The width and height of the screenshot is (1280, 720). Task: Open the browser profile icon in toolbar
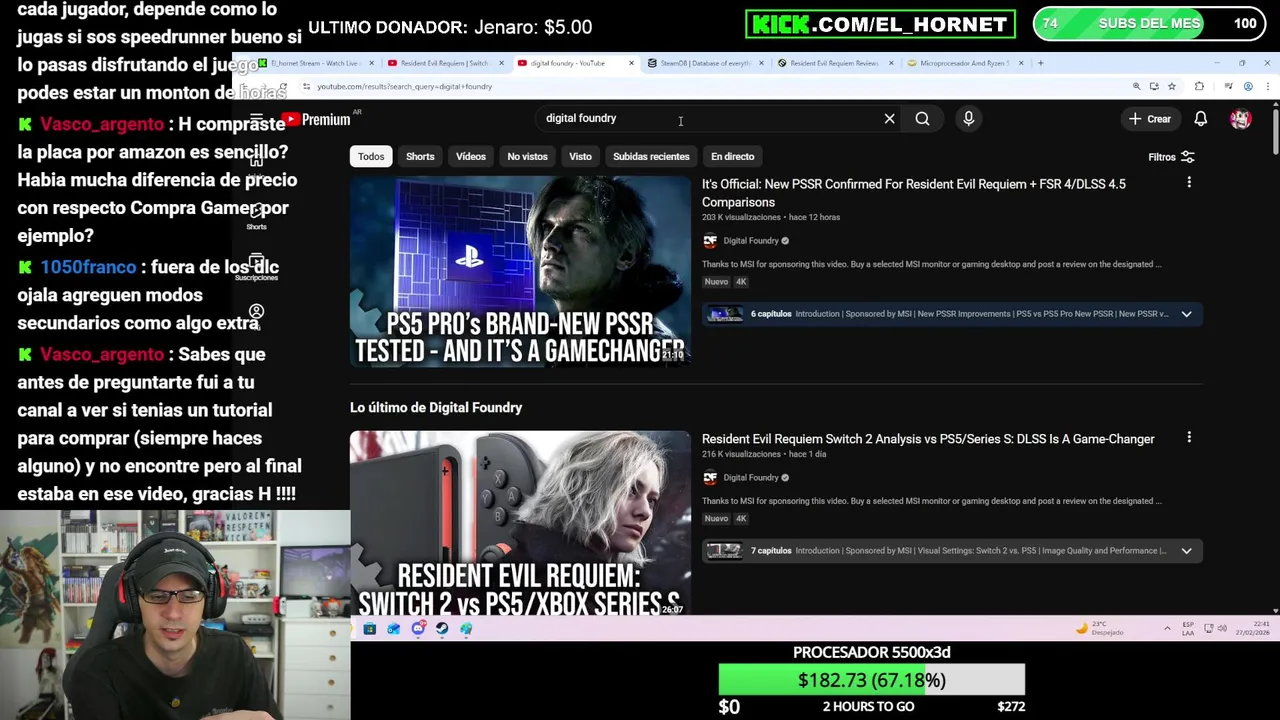[x=1248, y=87]
